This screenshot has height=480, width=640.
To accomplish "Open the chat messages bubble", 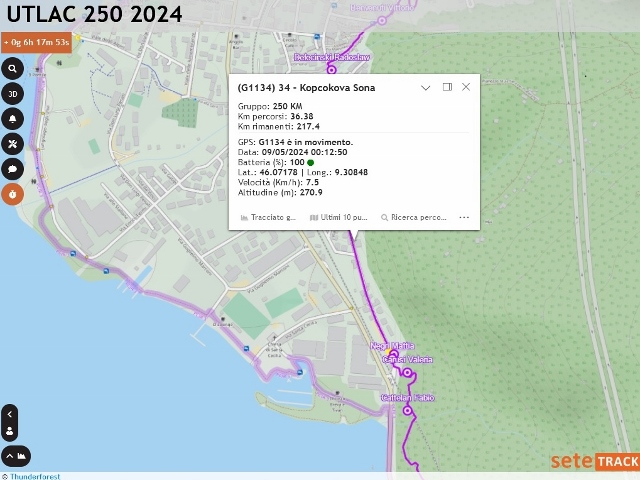I will [13, 169].
